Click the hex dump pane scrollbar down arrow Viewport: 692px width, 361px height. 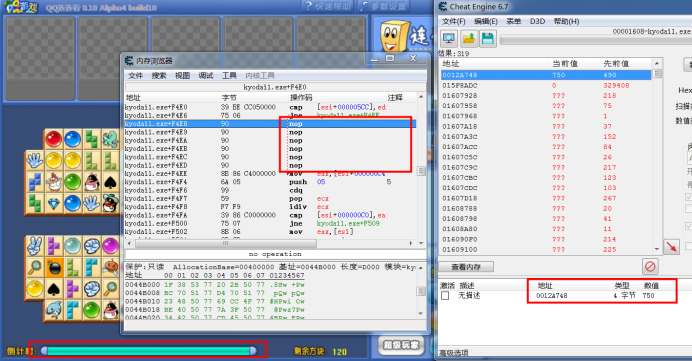[x=421, y=313]
